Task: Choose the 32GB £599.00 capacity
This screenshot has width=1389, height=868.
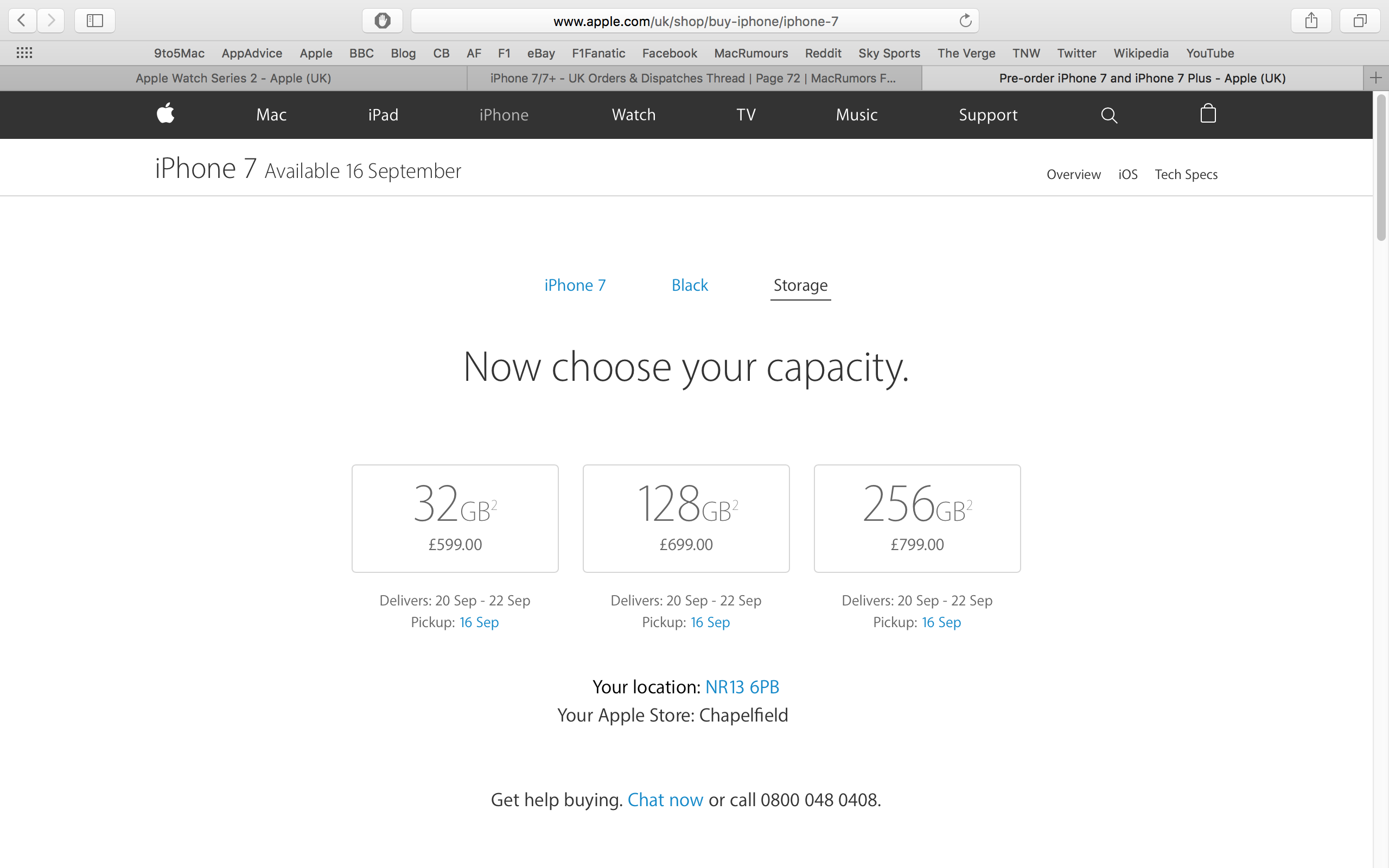Action: 455,519
